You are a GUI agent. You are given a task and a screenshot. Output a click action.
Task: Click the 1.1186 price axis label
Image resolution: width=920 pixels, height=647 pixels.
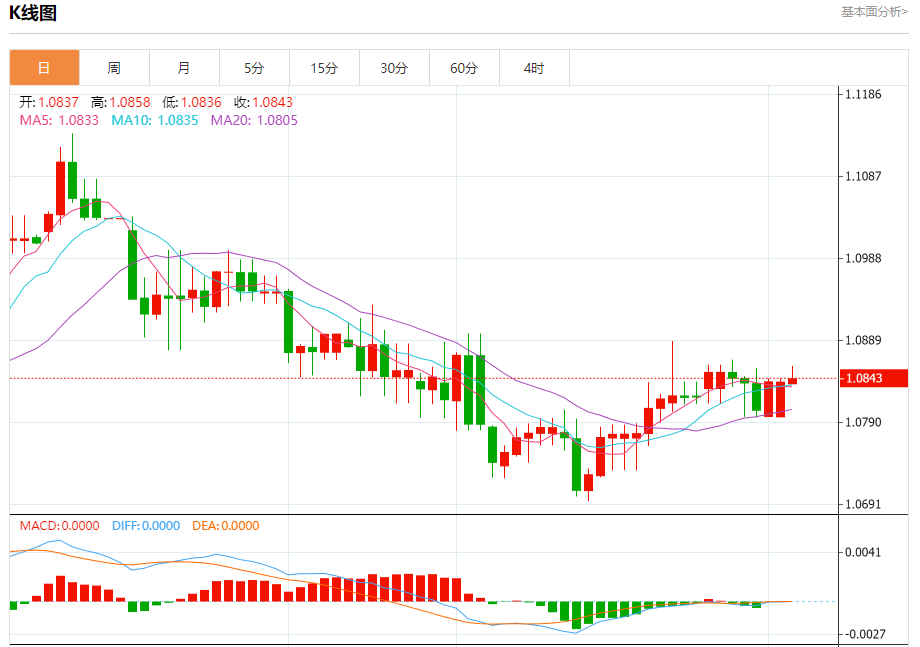coord(862,94)
